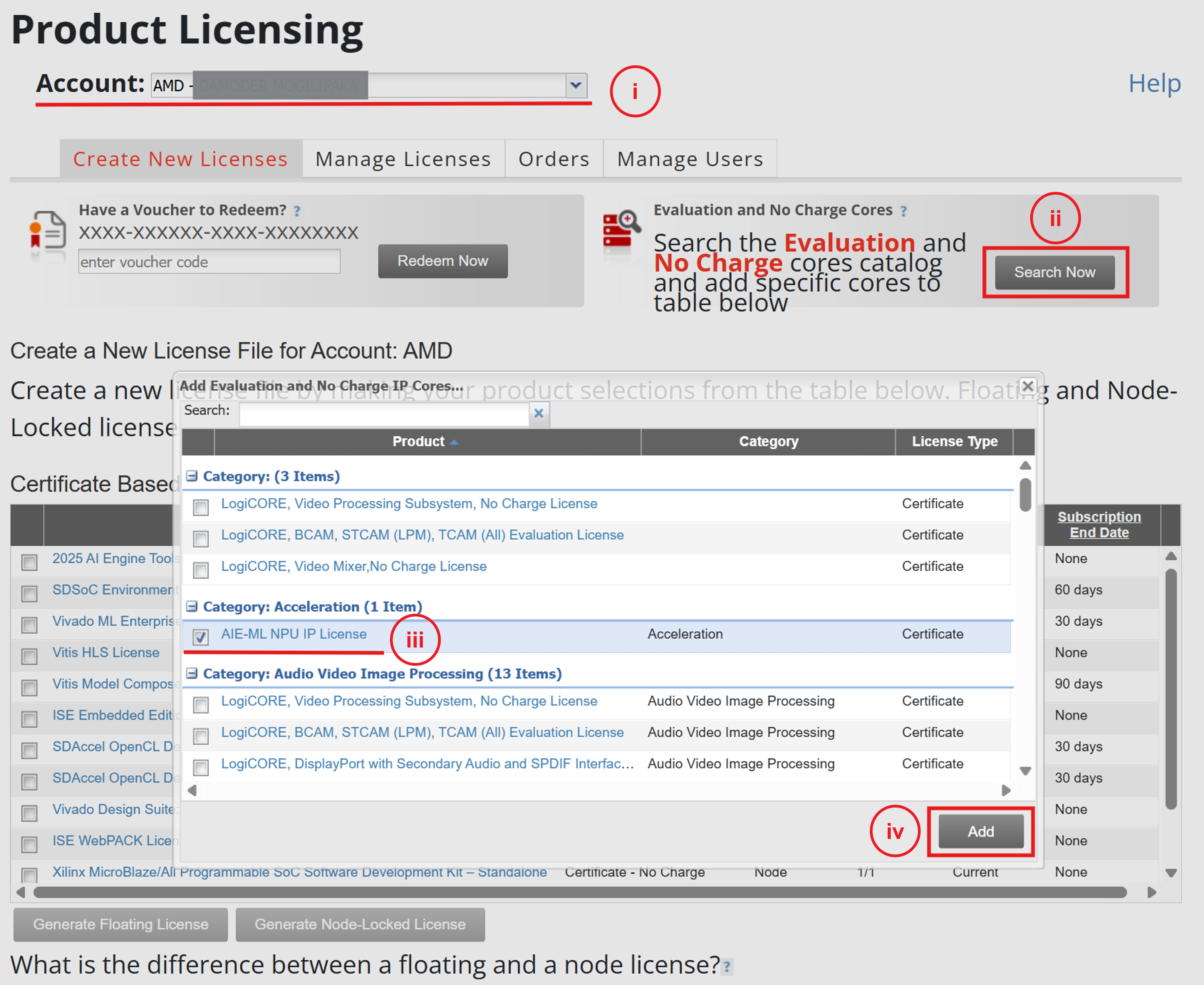Click the enter voucher code field
The image size is (1204, 985).
[x=209, y=262]
